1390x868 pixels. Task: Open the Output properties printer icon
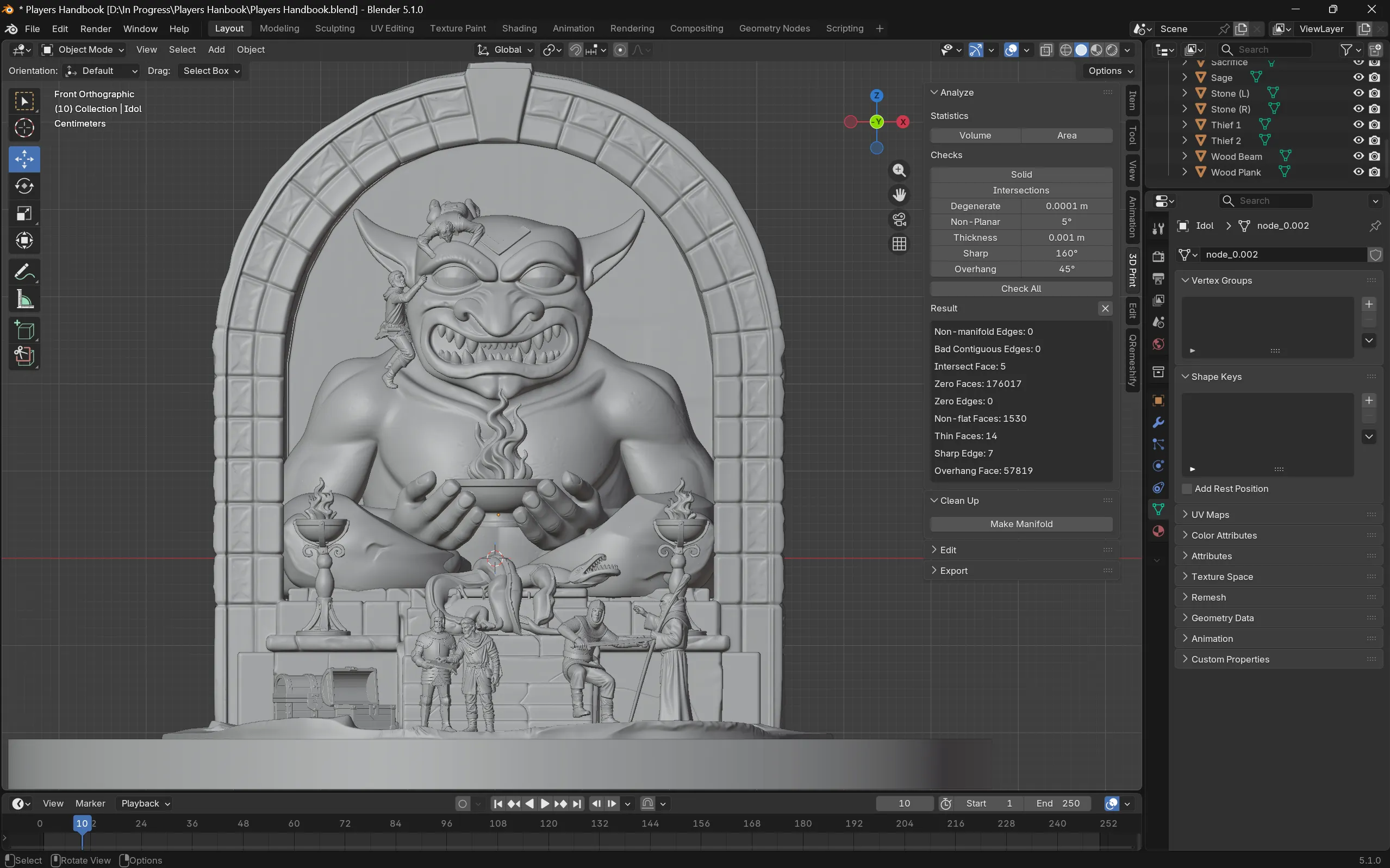(1158, 278)
